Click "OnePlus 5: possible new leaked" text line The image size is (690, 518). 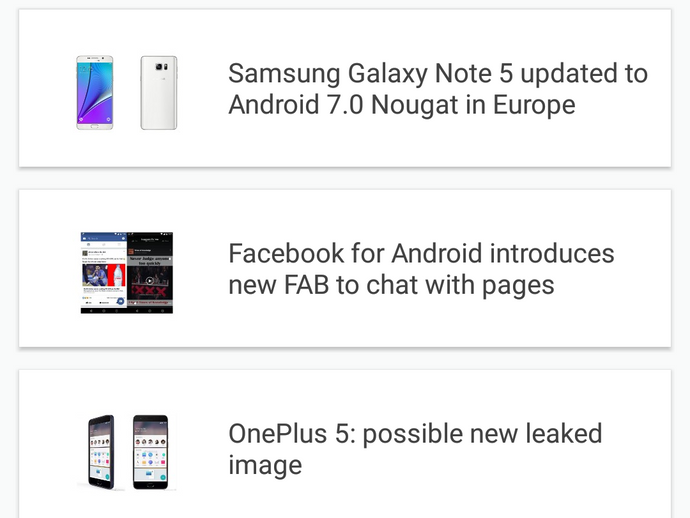(x=415, y=434)
